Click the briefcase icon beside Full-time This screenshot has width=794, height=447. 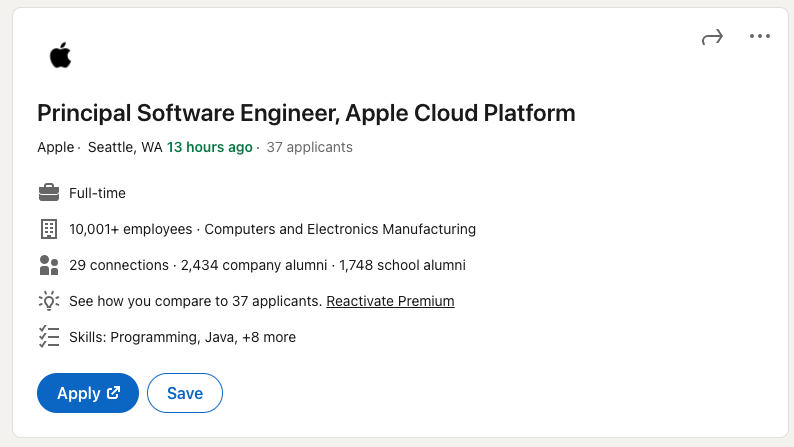49,193
